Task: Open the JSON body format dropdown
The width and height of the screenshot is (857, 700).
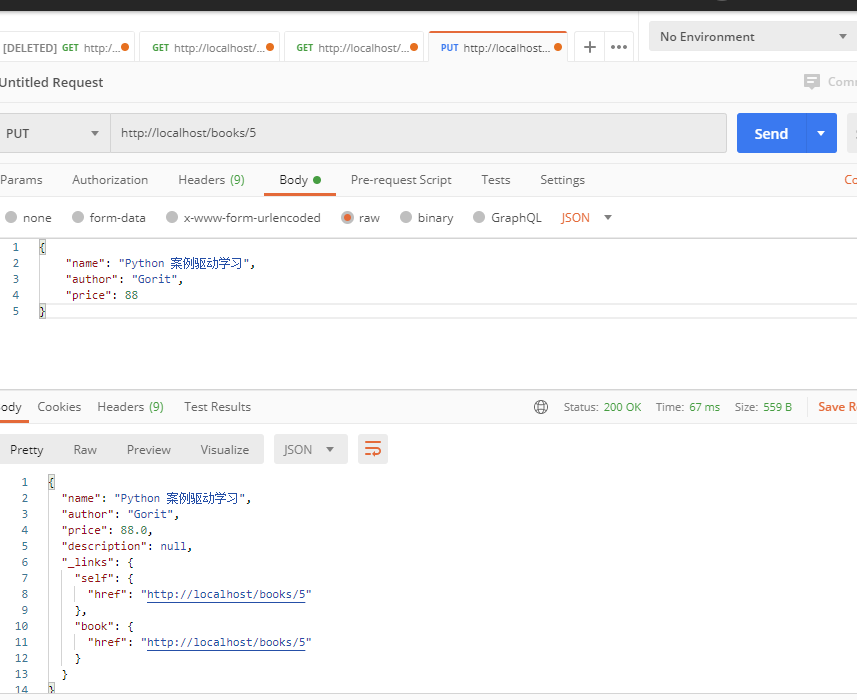Action: [x=587, y=217]
